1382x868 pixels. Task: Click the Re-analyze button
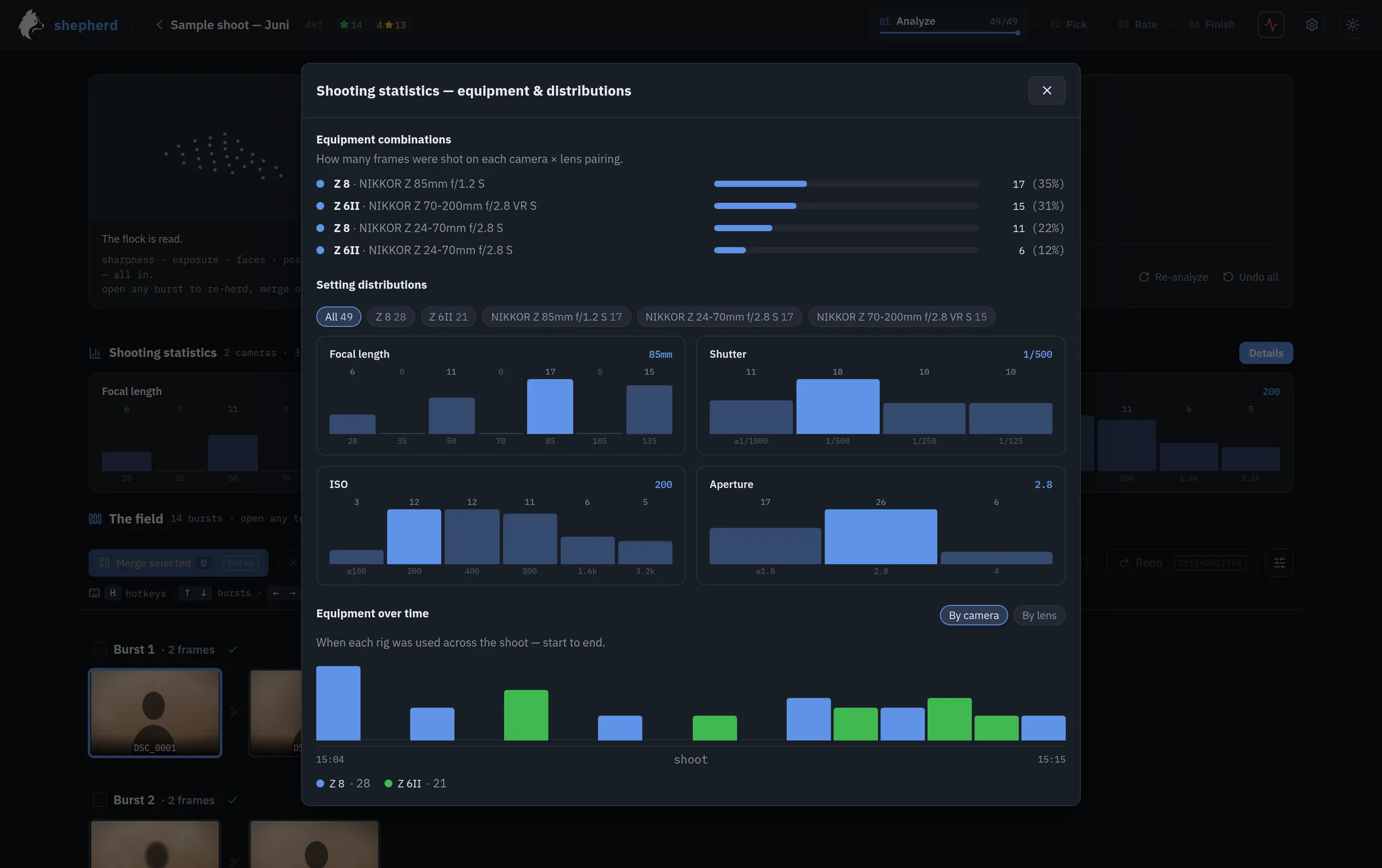1173,277
